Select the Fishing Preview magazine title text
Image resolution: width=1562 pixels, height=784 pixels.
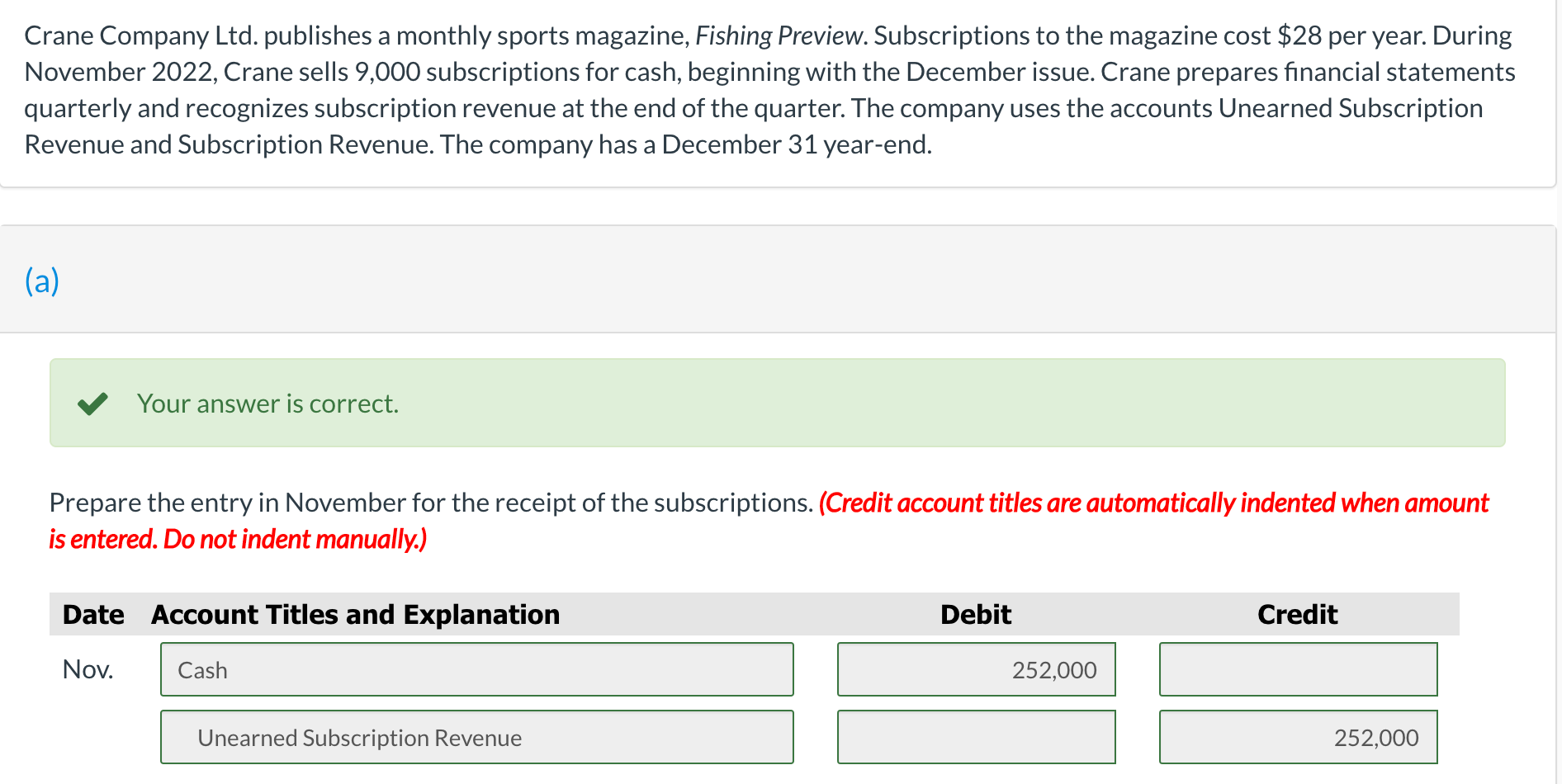pyautogui.click(x=779, y=35)
